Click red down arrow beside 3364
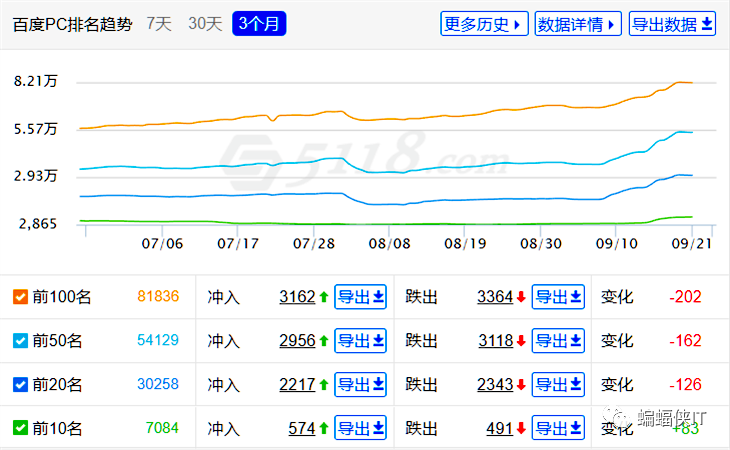This screenshot has width=730, height=450. point(521,297)
